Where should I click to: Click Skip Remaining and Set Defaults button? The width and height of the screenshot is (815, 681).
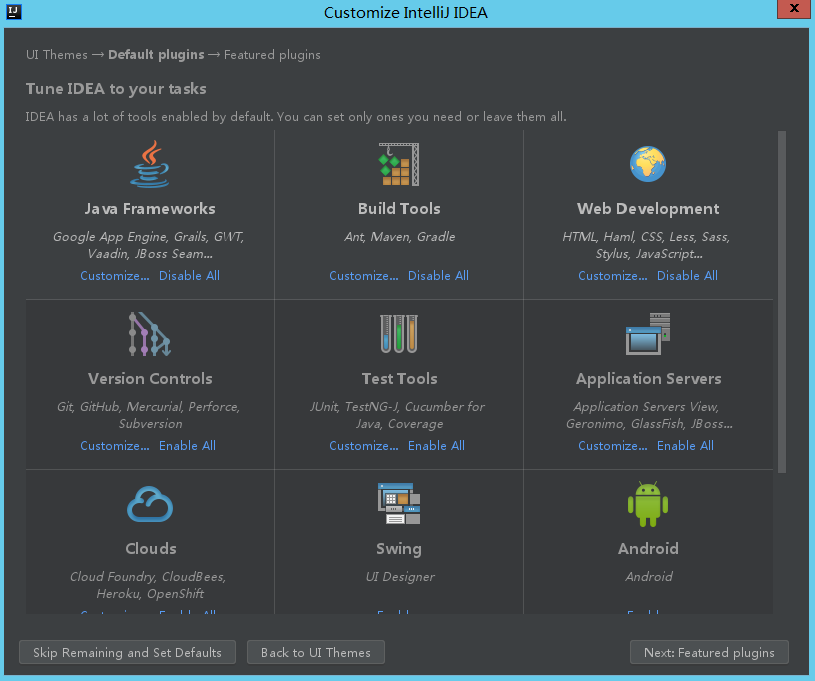[x=127, y=652]
